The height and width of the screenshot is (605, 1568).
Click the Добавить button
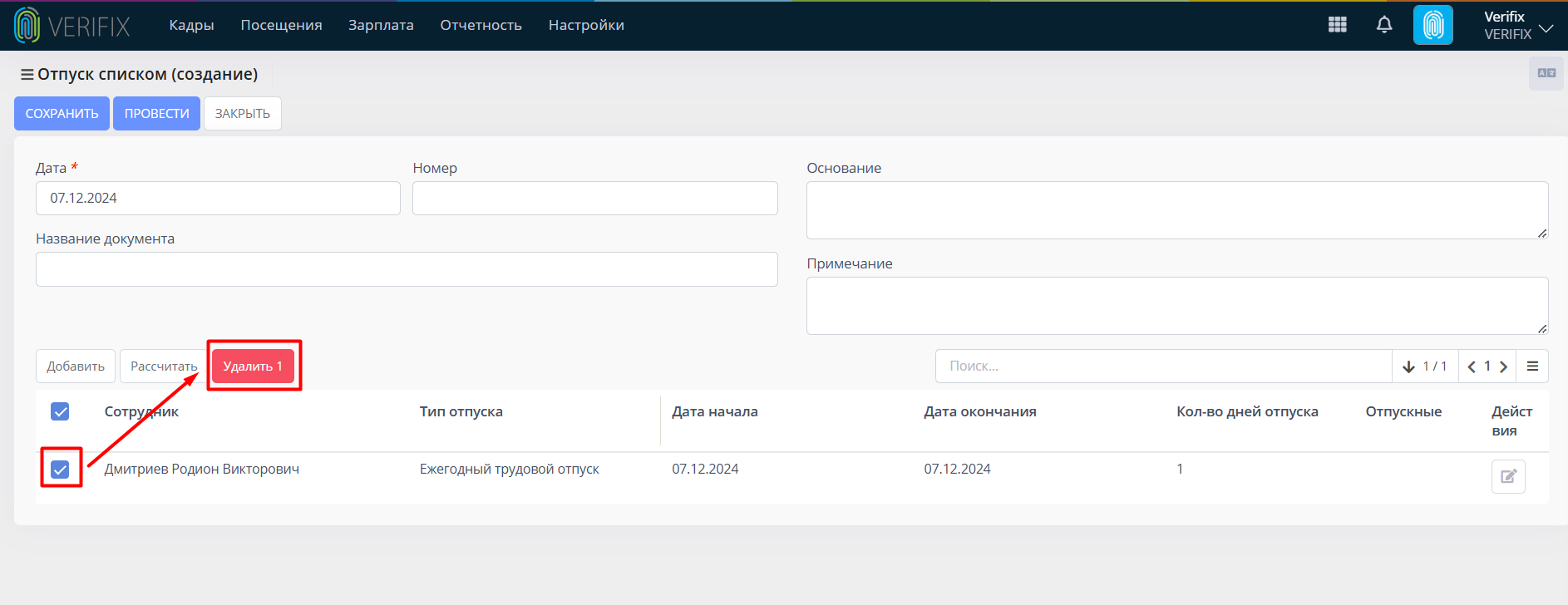76,366
